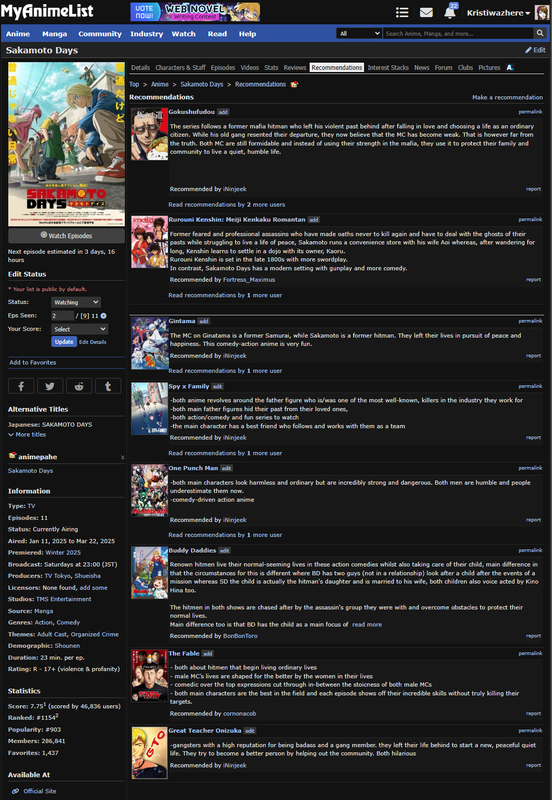Click animepahe Sakamoto Days link
The height and width of the screenshot is (800, 552).
click(x=30, y=470)
